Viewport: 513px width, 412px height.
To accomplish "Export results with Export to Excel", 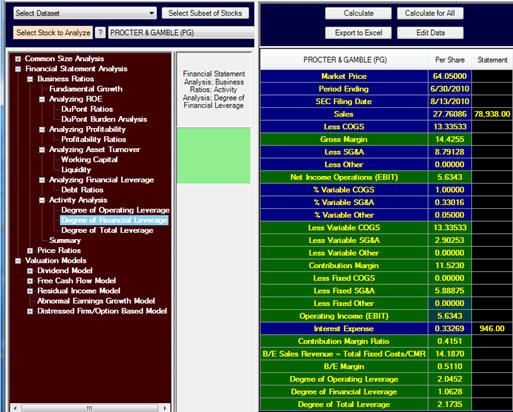I will (358, 33).
